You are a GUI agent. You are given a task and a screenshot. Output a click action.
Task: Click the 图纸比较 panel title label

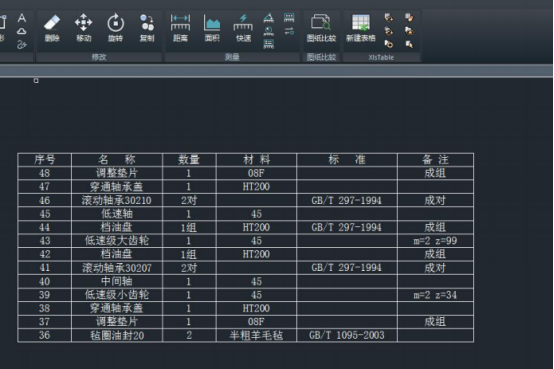321,57
